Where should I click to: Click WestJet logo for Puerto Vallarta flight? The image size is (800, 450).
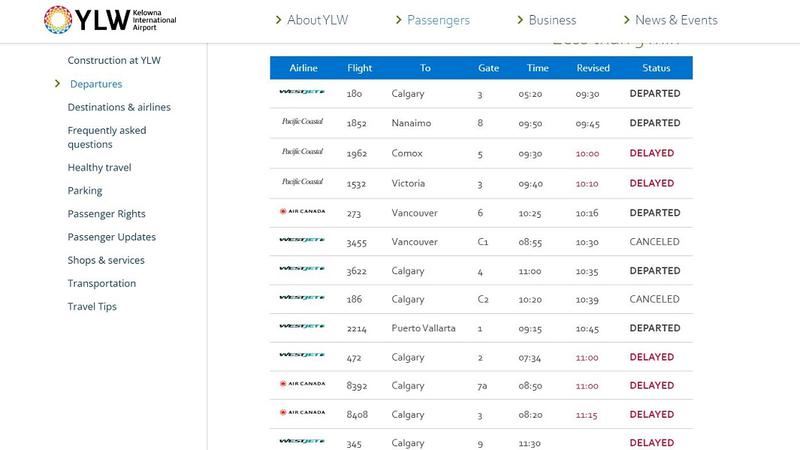point(302,328)
